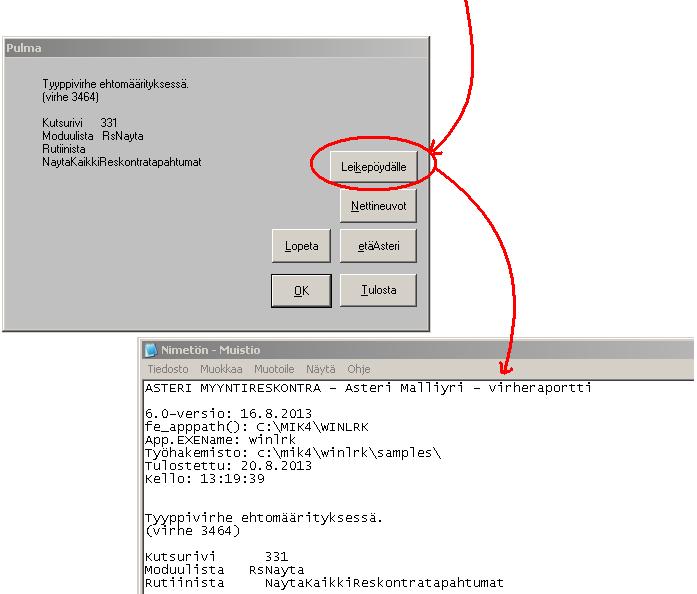Image resolution: width=697 pixels, height=594 pixels.
Task: Launch etäAsteri remote support button
Action: click(x=378, y=245)
